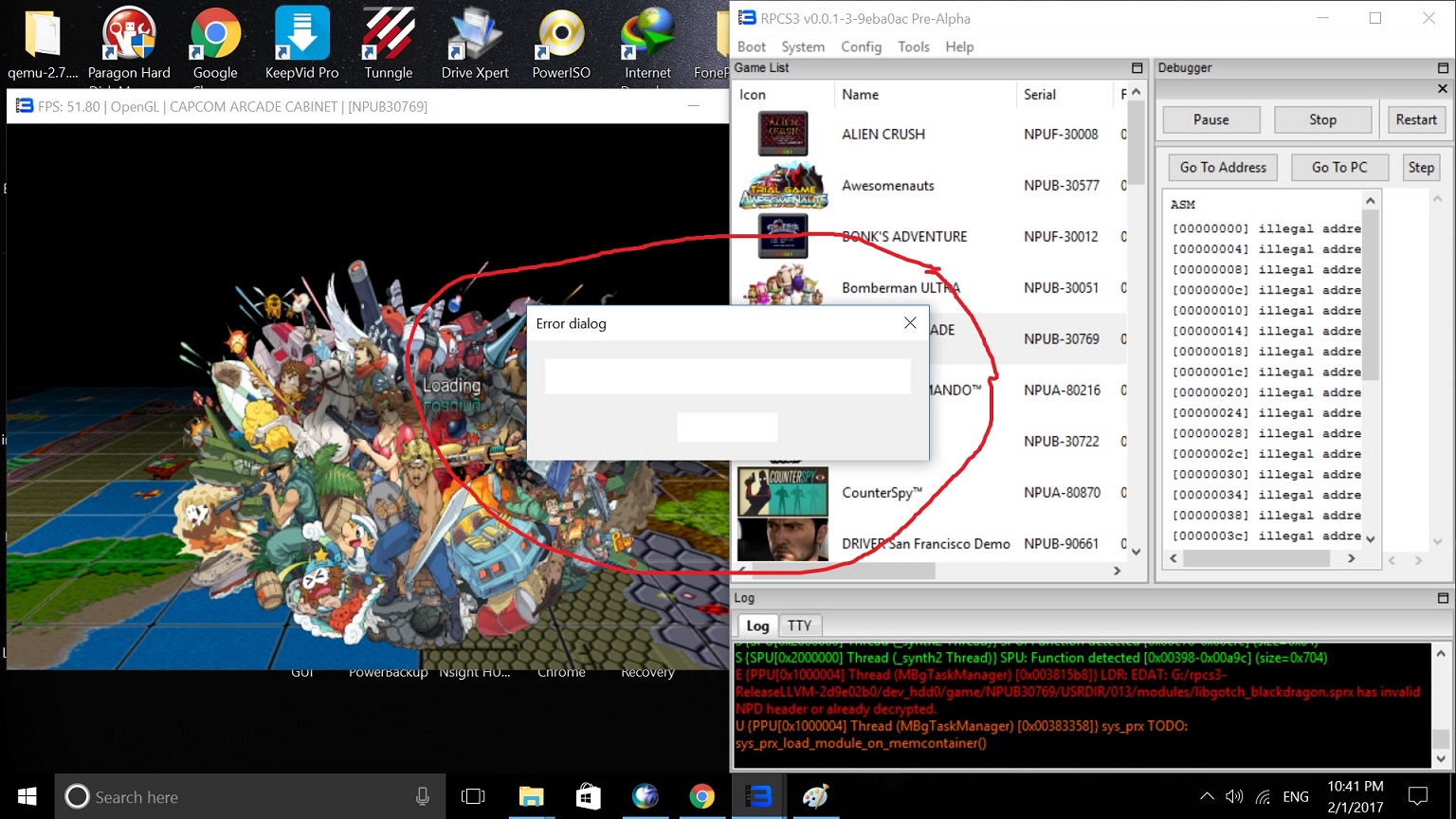The height and width of the screenshot is (819, 1456).
Task: Select ASM line [0000003c] illegal address
Action: pos(1266,536)
